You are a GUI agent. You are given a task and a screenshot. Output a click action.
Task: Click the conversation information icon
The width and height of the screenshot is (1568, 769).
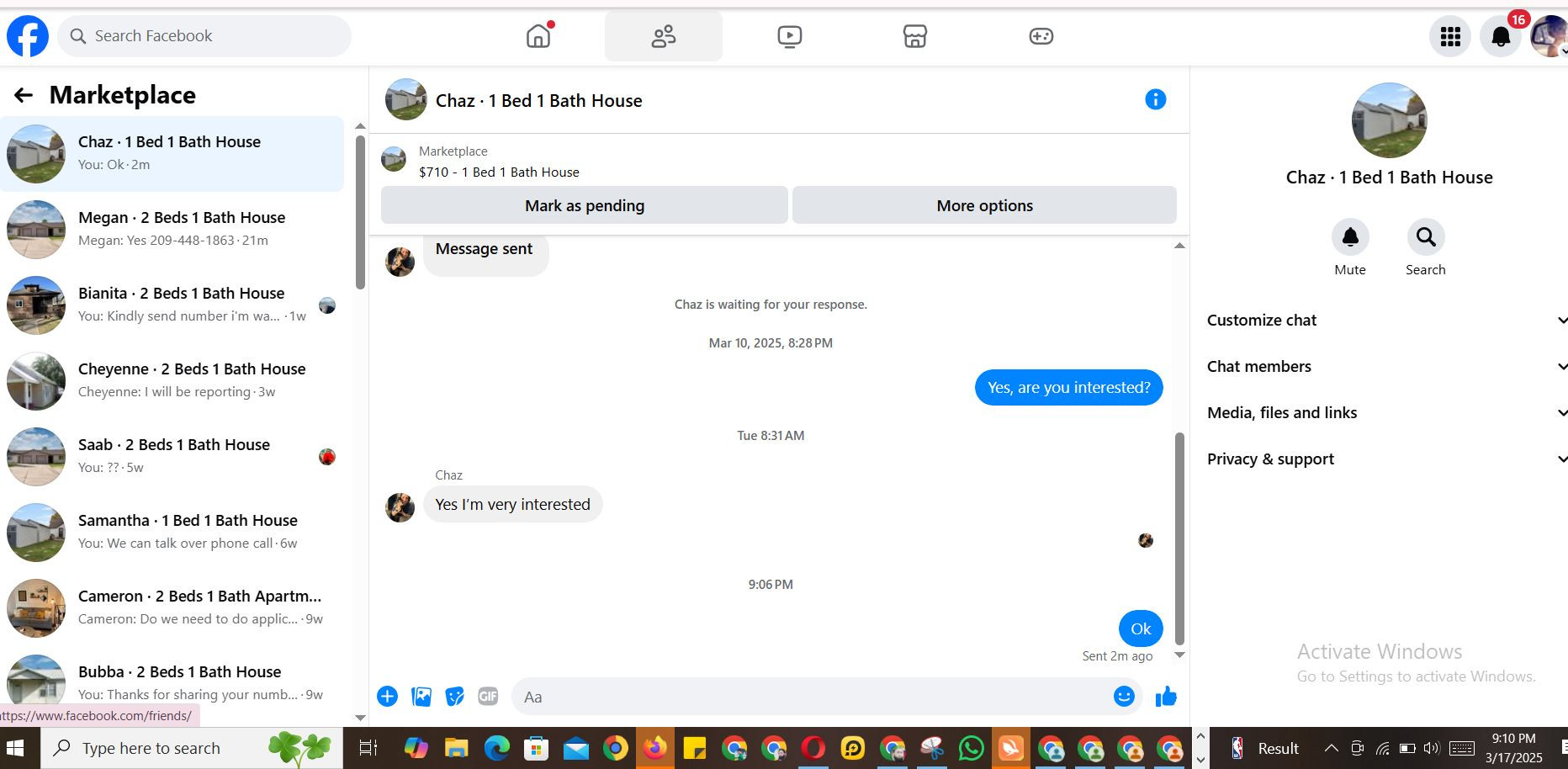1156,99
